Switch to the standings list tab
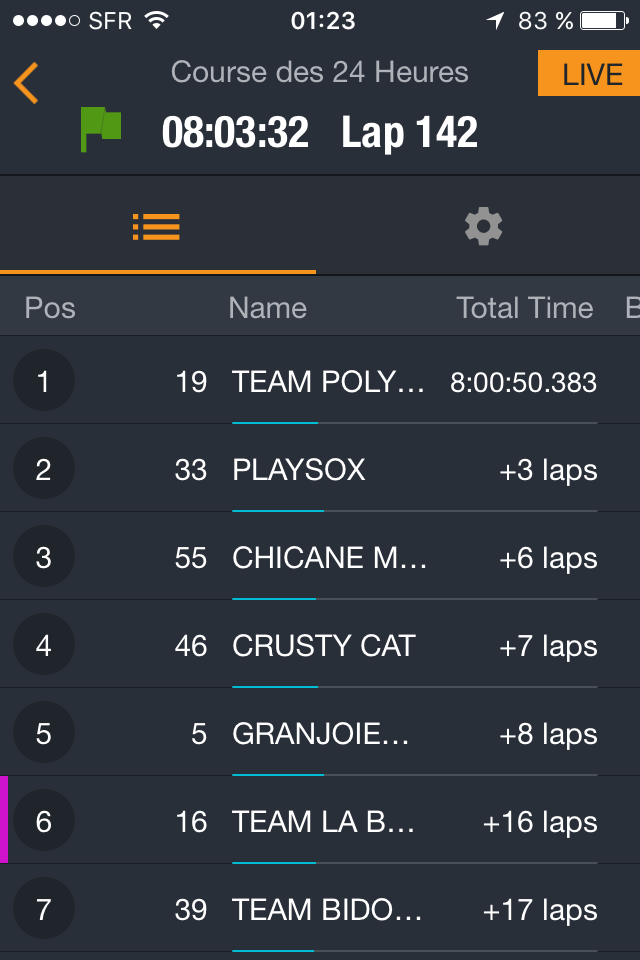This screenshot has height=960, width=640. [x=157, y=227]
